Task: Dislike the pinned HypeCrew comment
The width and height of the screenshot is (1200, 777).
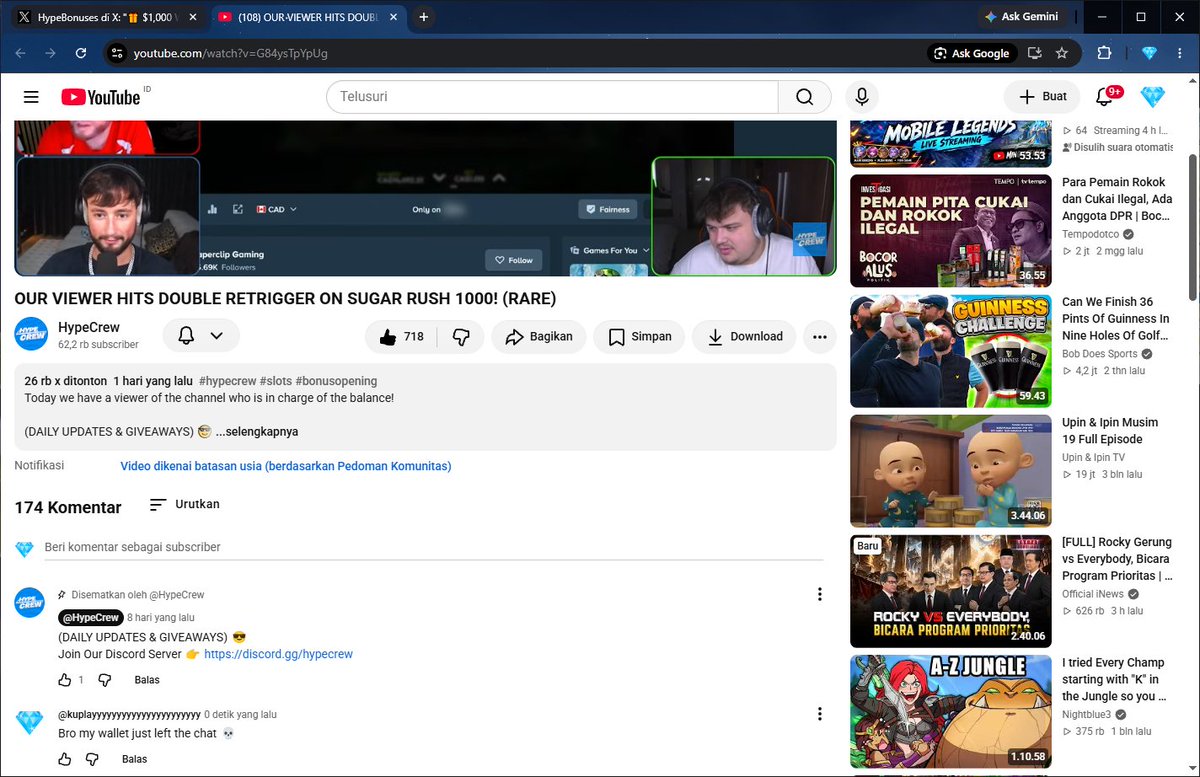Action: pyautogui.click(x=103, y=680)
